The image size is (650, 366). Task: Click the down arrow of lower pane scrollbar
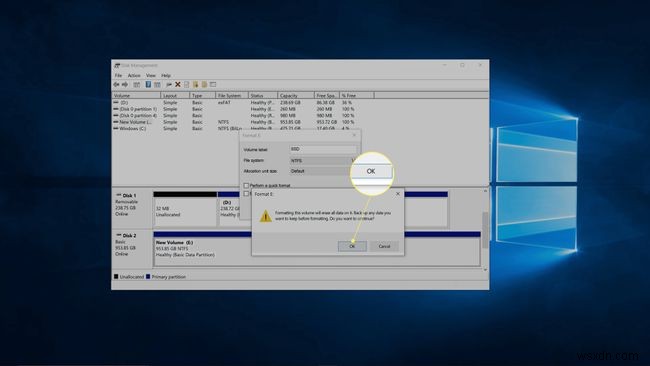click(x=485, y=269)
